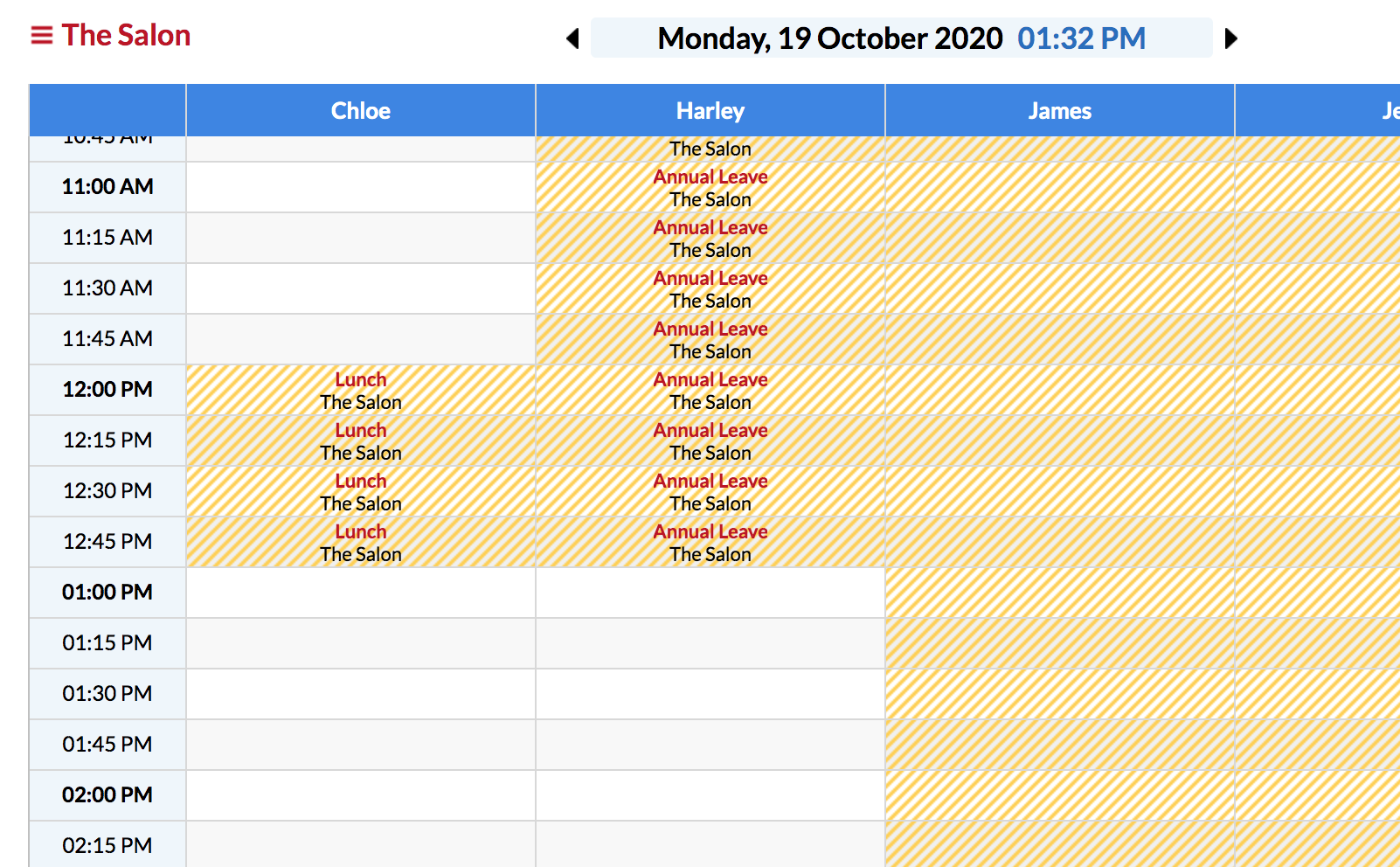
Task: Select Chloe's empty 11:30 AM slot
Action: pos(361,288)
